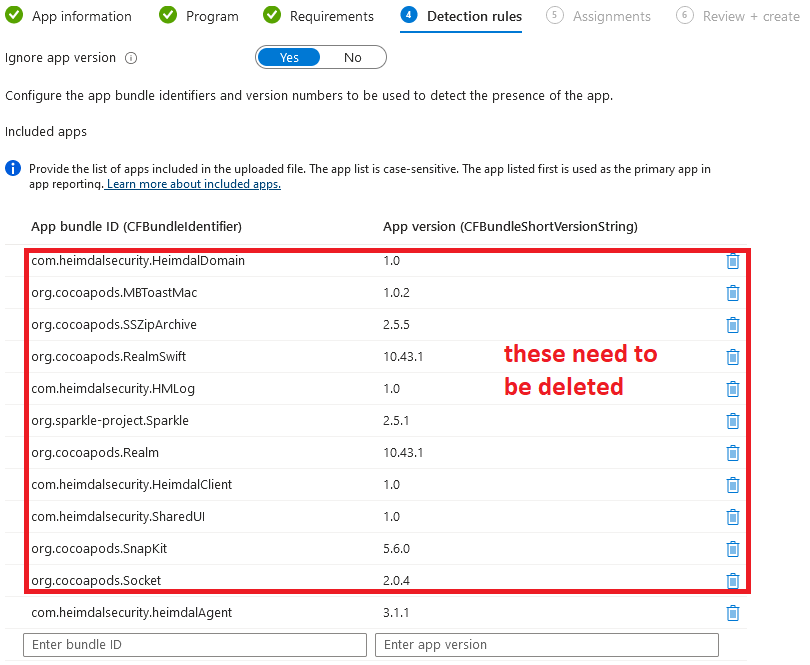This screenshot has height=665, width=810.
Task: Set Ignore app version to No
Action: (353, 57)
